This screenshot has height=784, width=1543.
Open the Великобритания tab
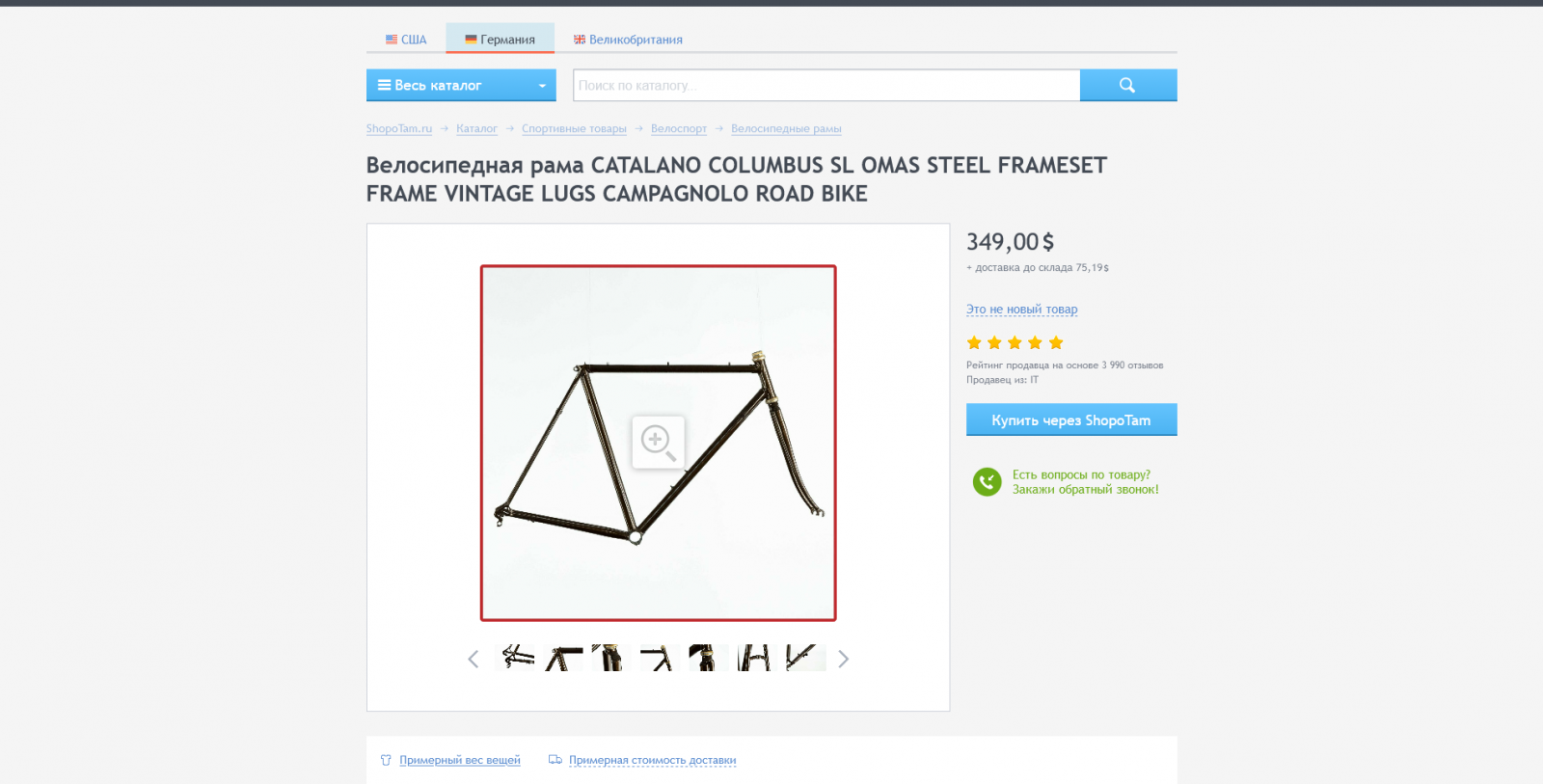(x=628, y=40)
